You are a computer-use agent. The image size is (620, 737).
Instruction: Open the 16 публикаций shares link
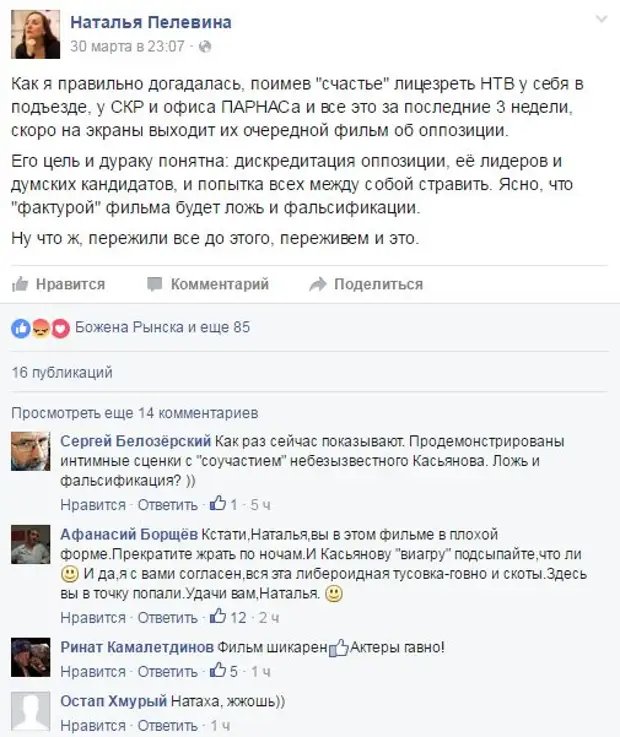[x=62, y=373]
